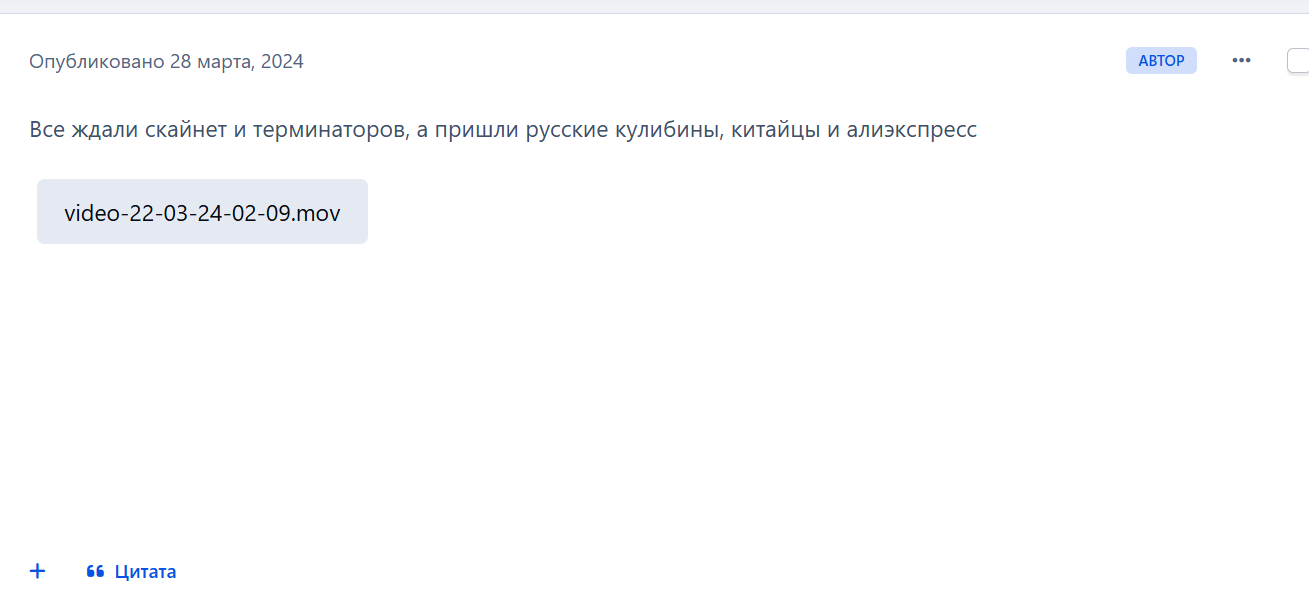Click the .mov extension of the attachment name
1309x601 pixels.
[x=316, y=213]
